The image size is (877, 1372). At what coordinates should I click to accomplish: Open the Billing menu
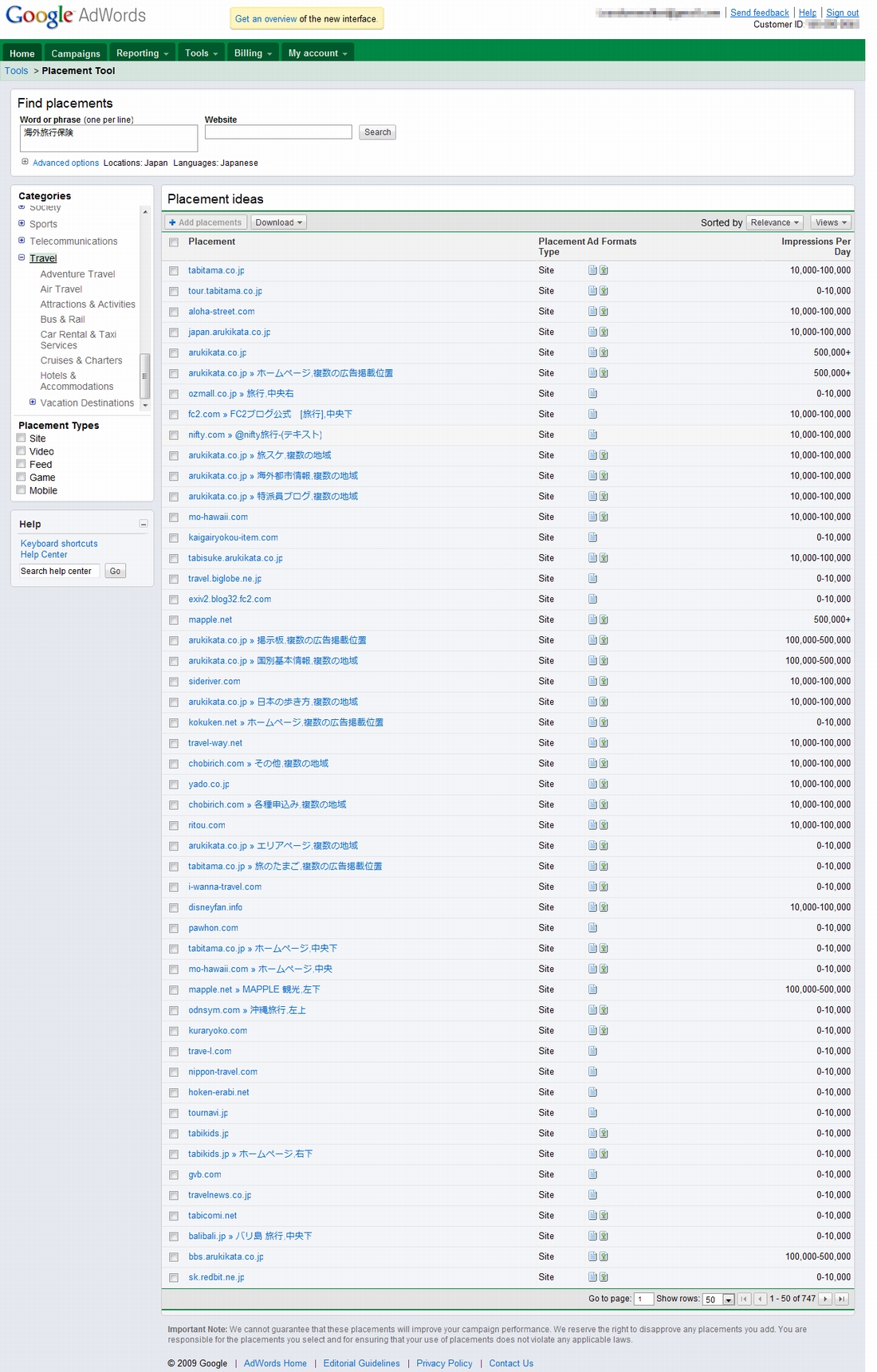click(x=253, y=53)
